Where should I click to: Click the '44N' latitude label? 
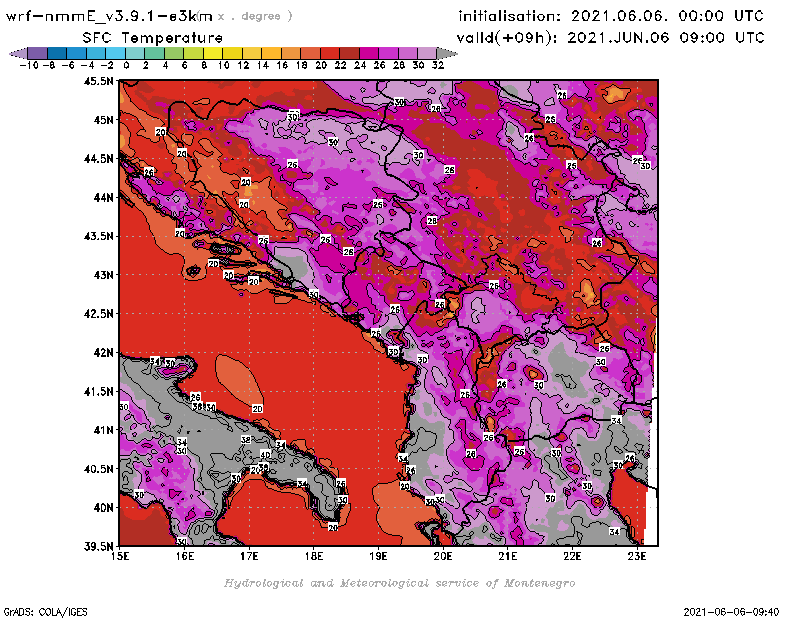(x=103, y=197)
